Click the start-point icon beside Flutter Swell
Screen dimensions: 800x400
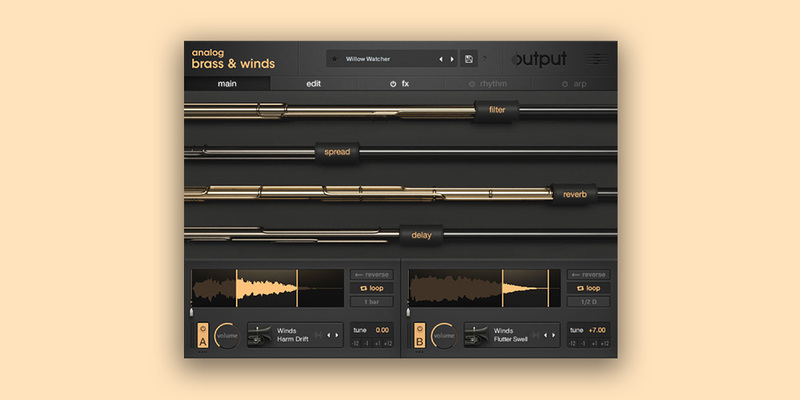535,335
